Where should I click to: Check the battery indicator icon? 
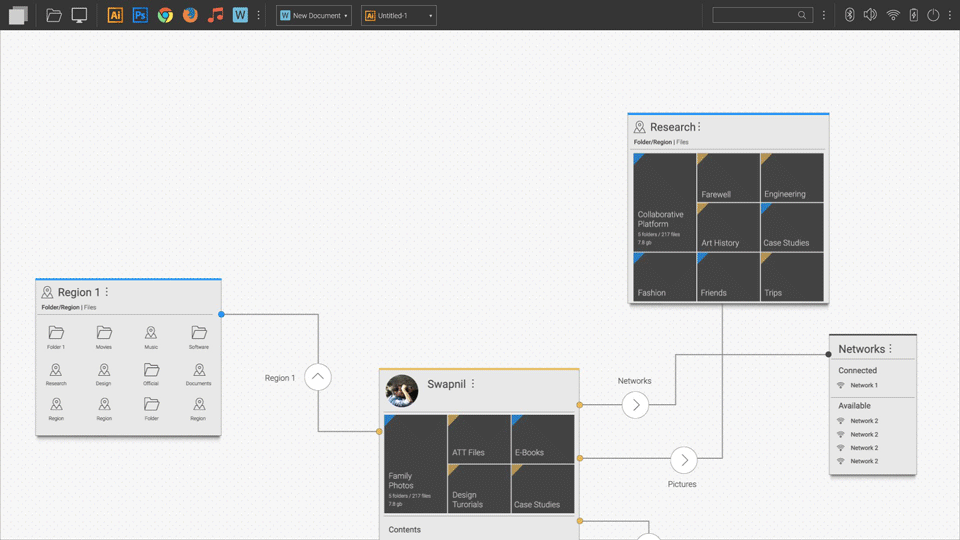click(913, 15)
